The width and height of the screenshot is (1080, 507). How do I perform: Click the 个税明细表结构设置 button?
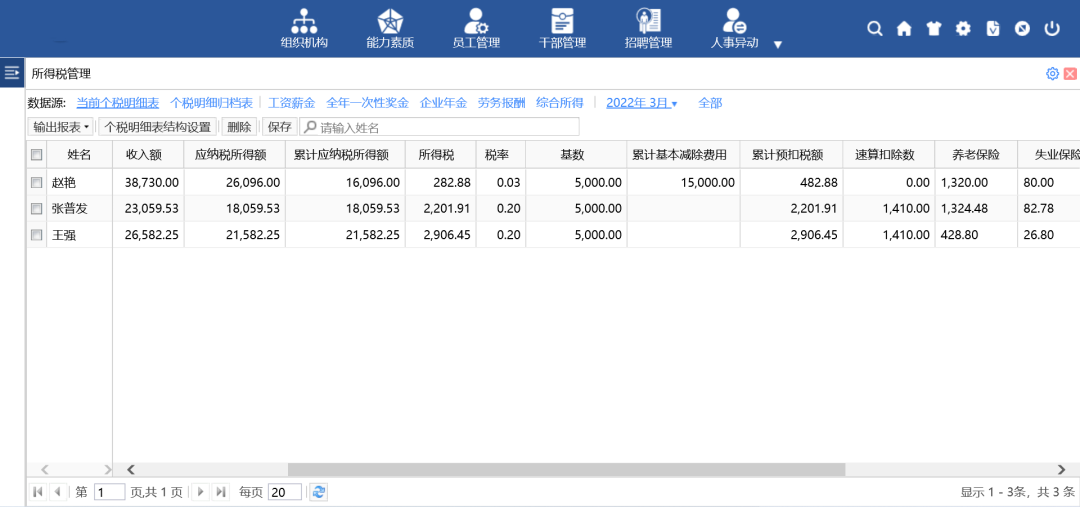tap(158, 127)
